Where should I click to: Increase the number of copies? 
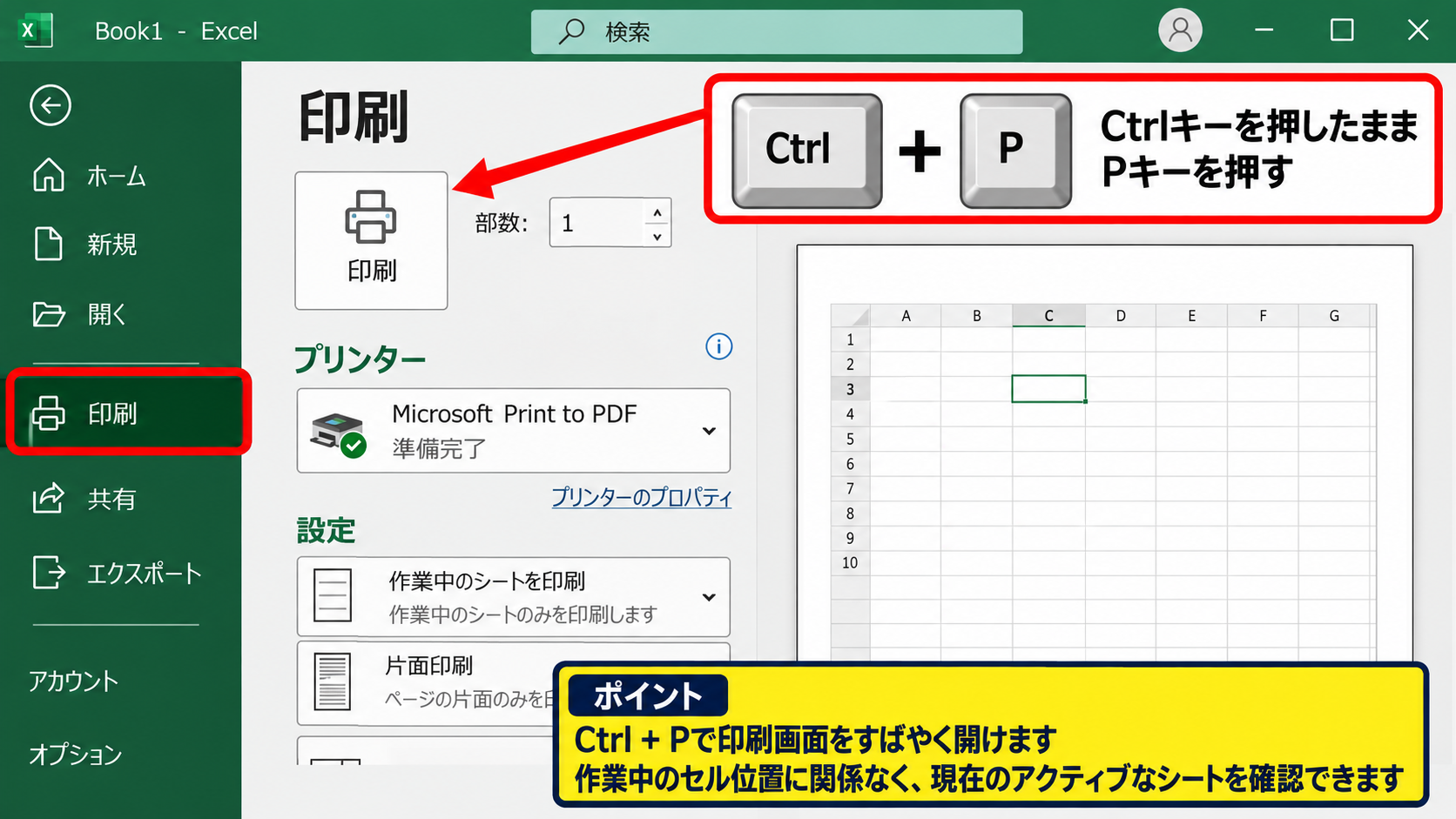[x=657, y=211]
